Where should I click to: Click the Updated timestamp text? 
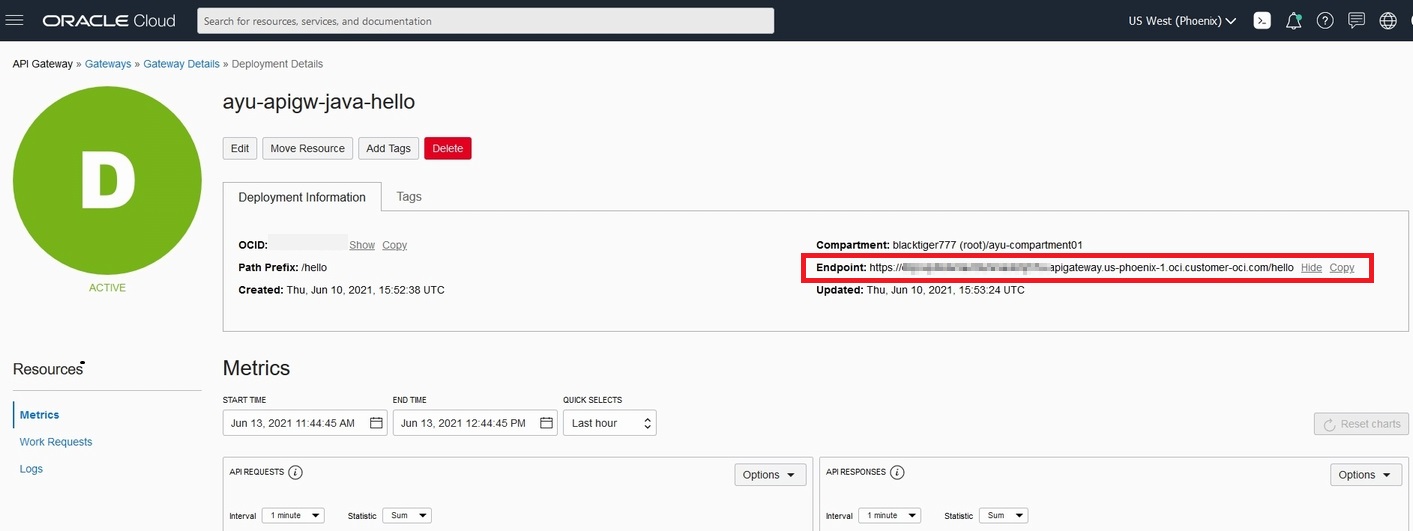(946, 290)
